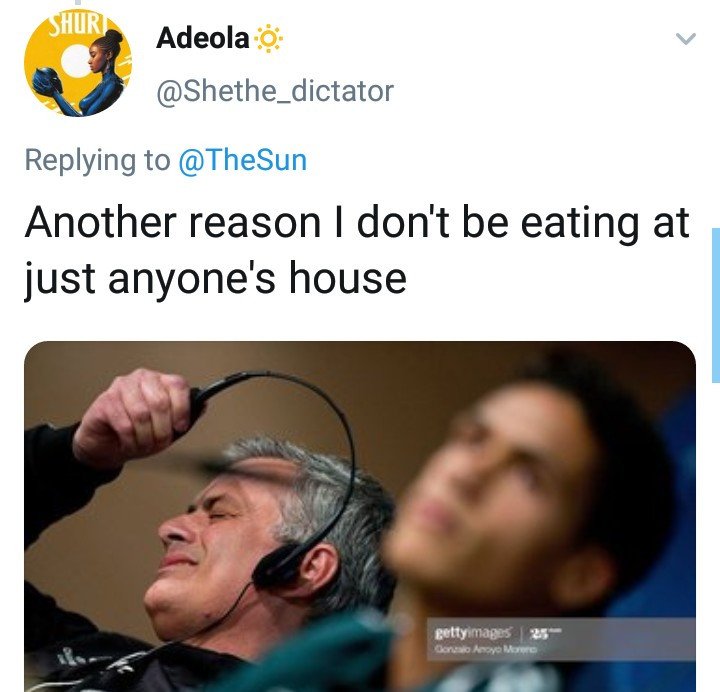Click the word house in the tweet
Screen dimensions: 720x692
[348, 278]
